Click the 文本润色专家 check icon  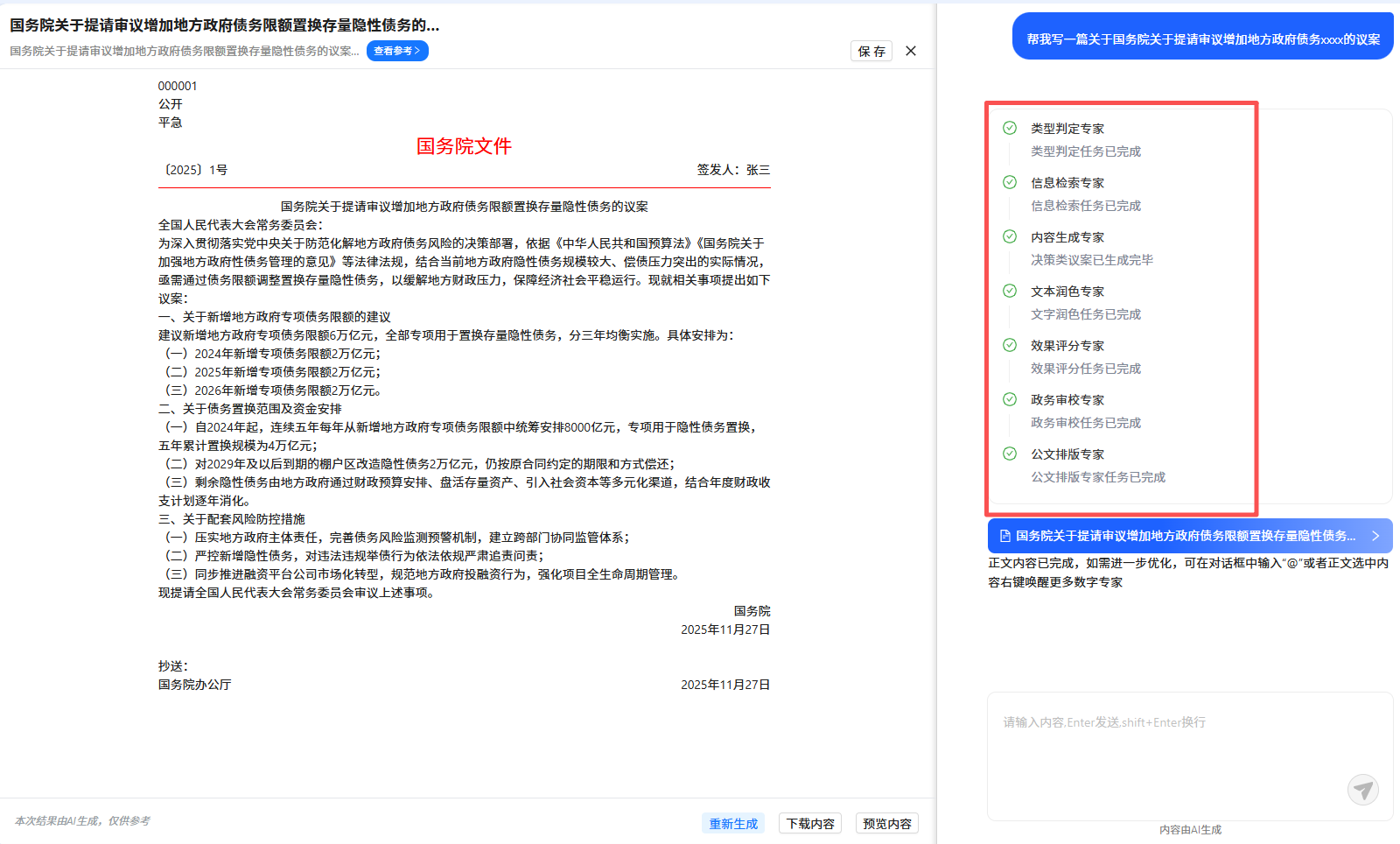1010,291
